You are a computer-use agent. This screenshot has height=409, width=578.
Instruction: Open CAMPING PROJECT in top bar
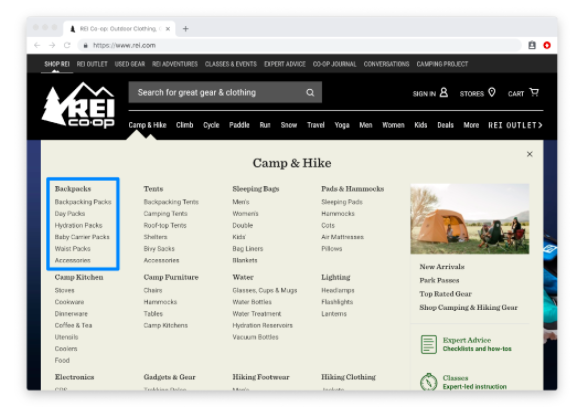tap(442, 64)
